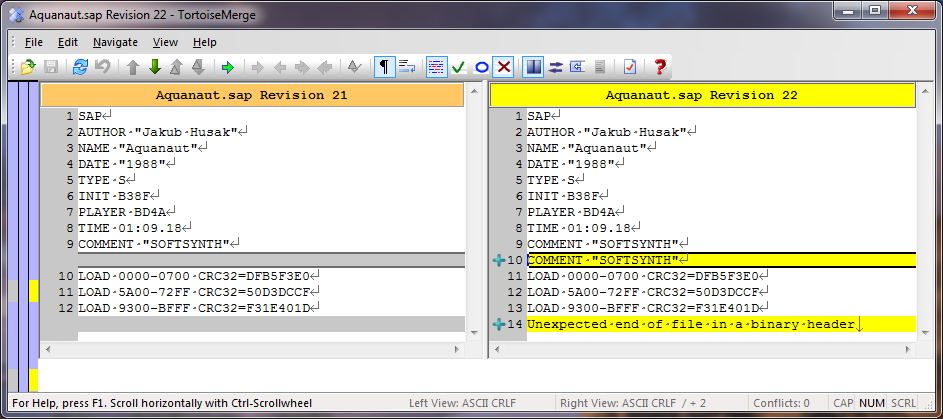943x419 pixels.
Task: Click right pane horizontal scroll left arrow
Action: tap(496, 349)
